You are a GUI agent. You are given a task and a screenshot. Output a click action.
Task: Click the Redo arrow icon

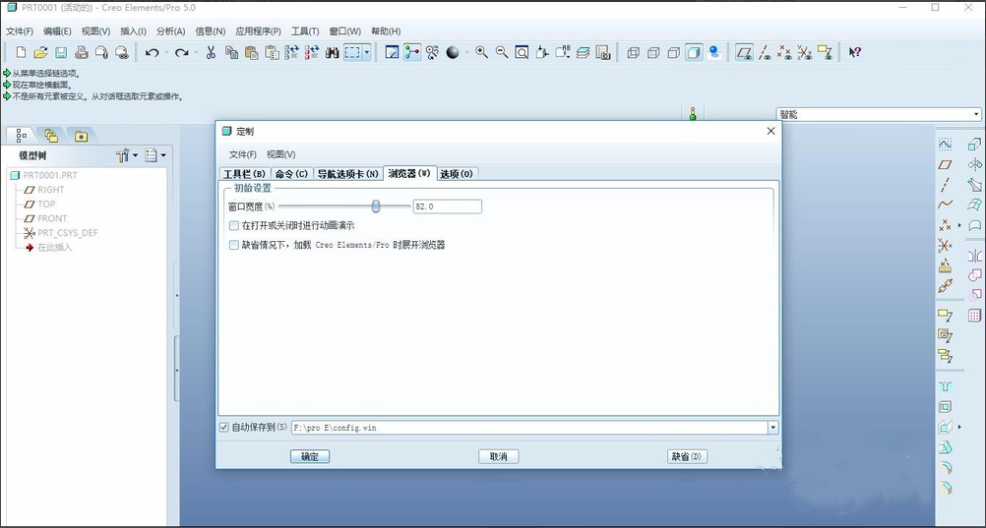(182, 53)
